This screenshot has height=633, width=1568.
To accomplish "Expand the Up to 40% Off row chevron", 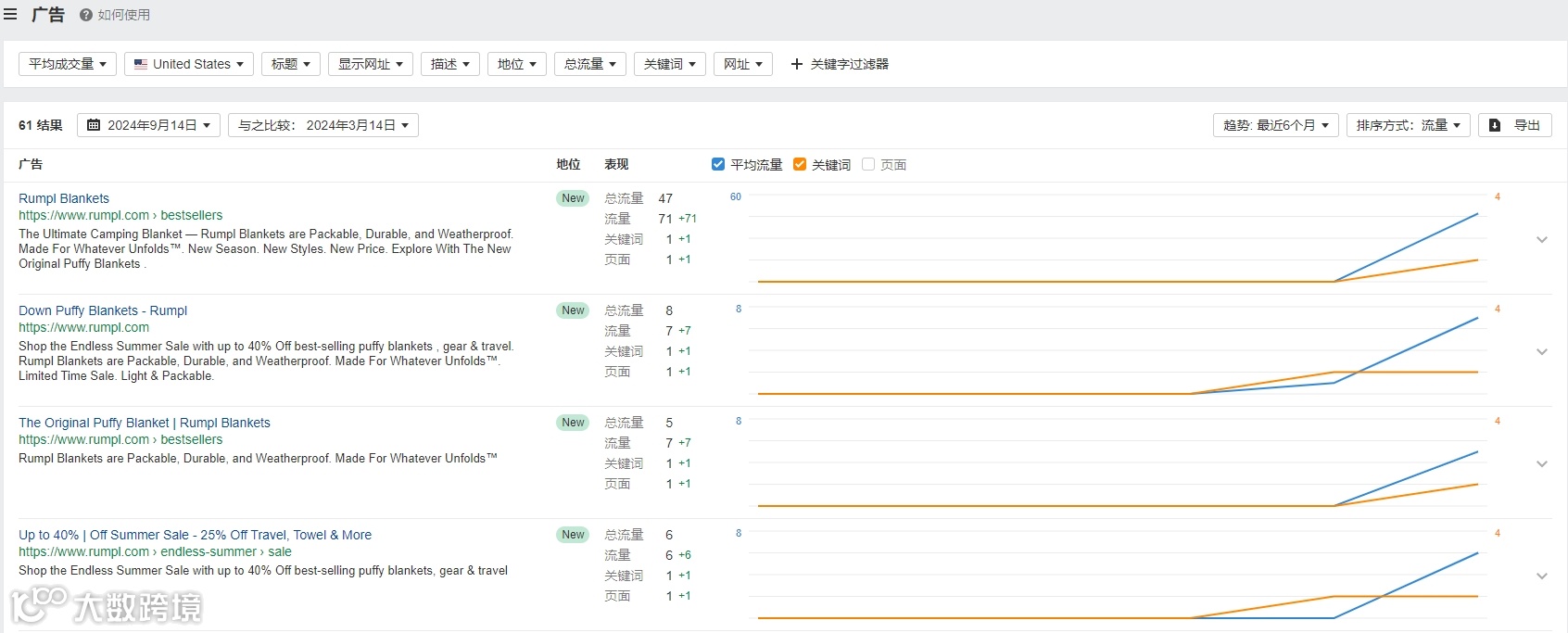I will click(1542, 576).
